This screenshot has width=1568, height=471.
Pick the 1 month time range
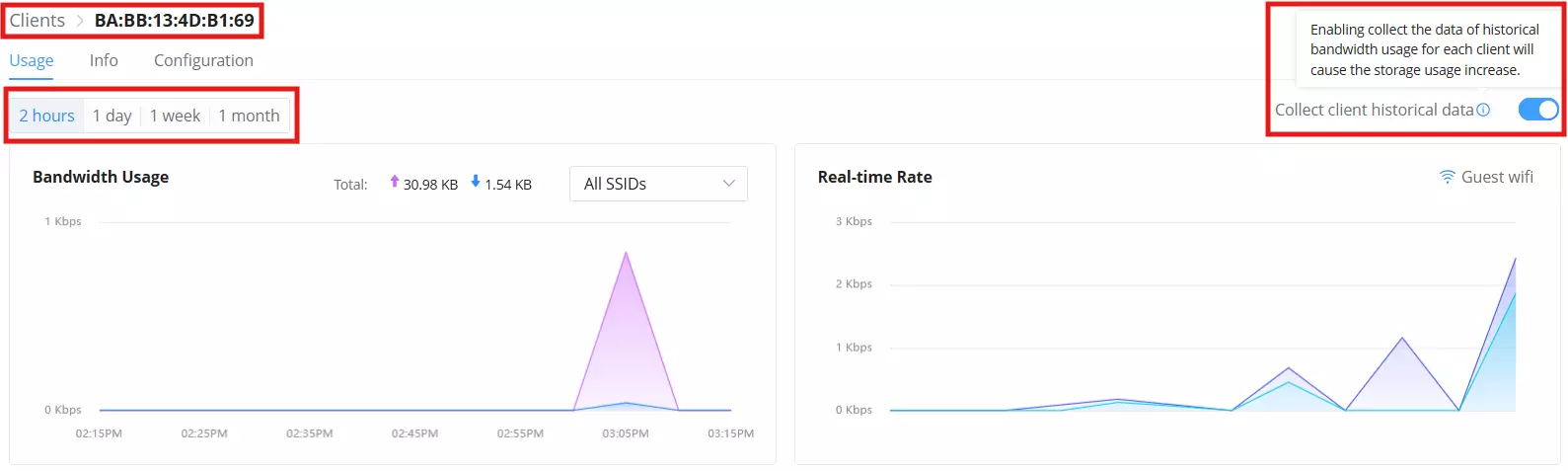tap(249, 116)
